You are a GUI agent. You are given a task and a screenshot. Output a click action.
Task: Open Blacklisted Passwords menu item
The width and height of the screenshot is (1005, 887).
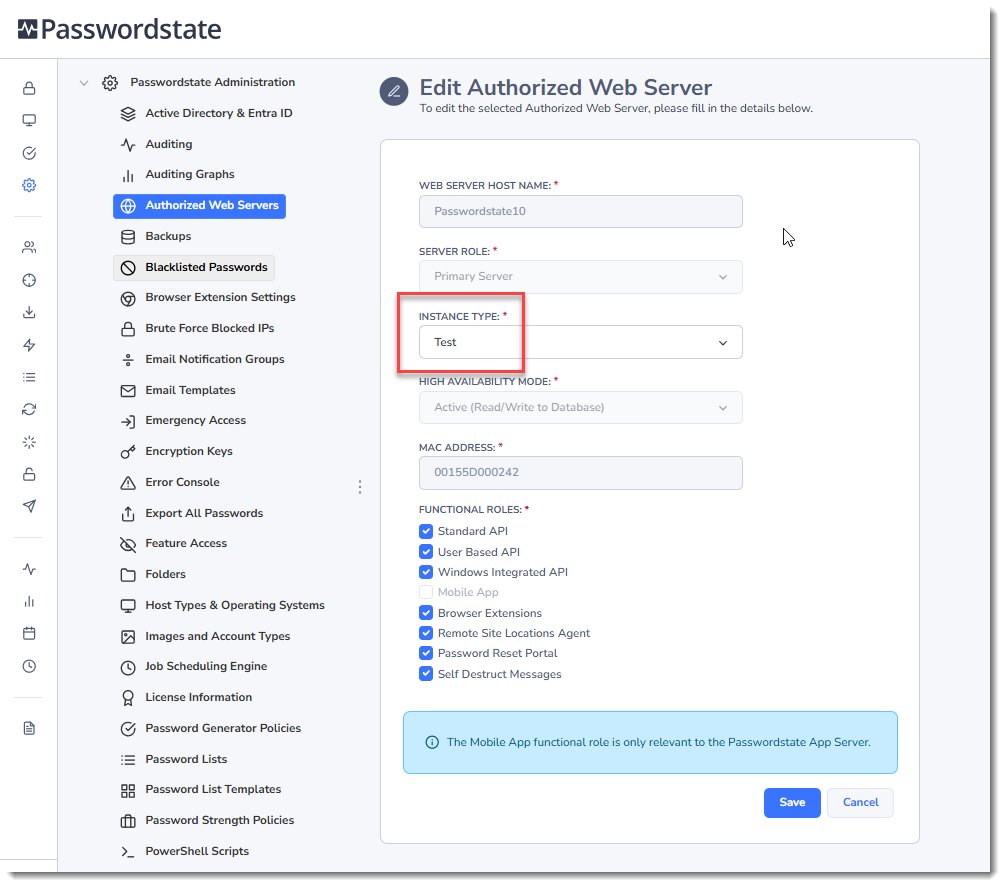pos(194,267)
